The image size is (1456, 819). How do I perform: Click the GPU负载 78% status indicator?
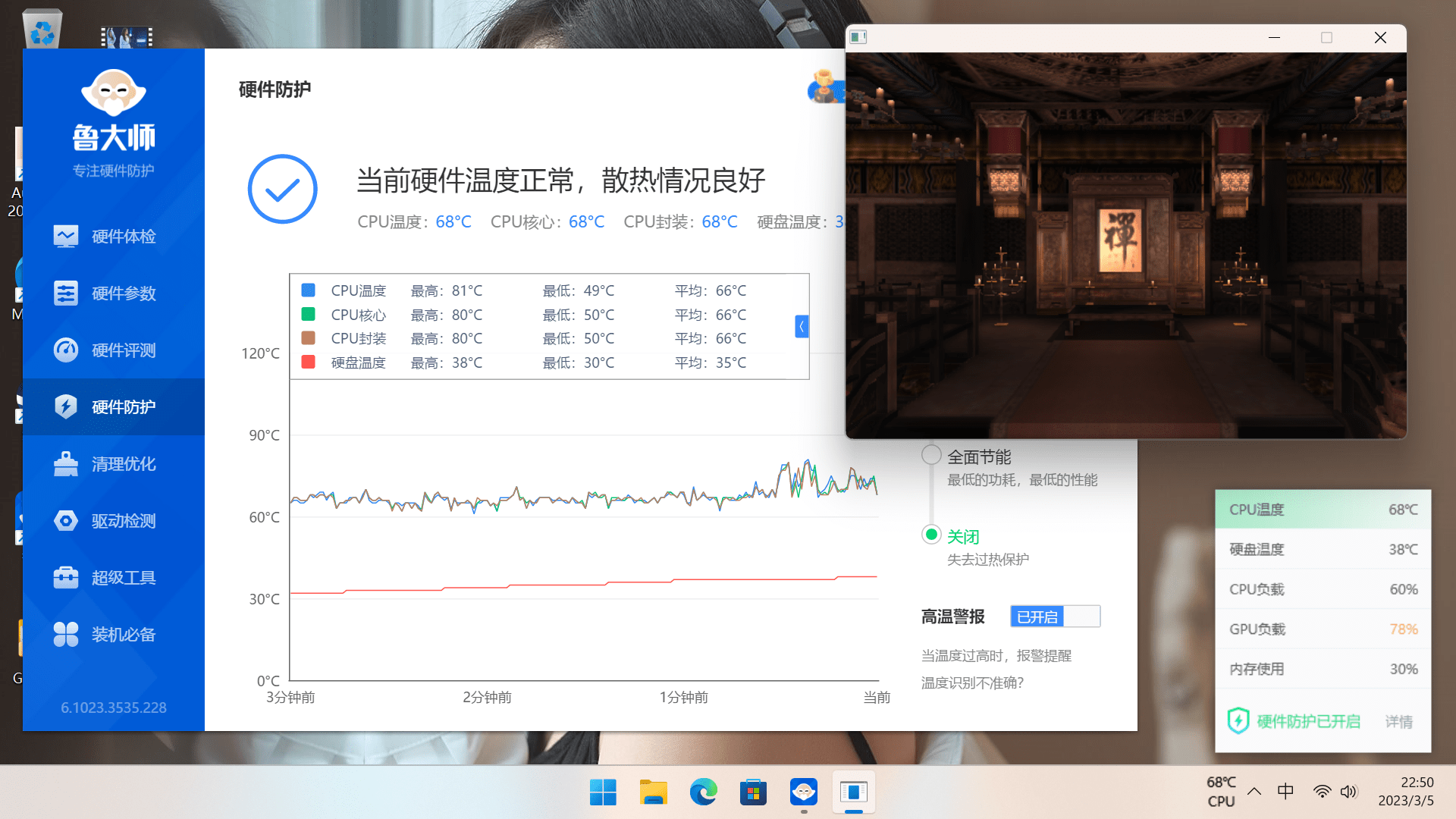click(x=1320, y=629)
